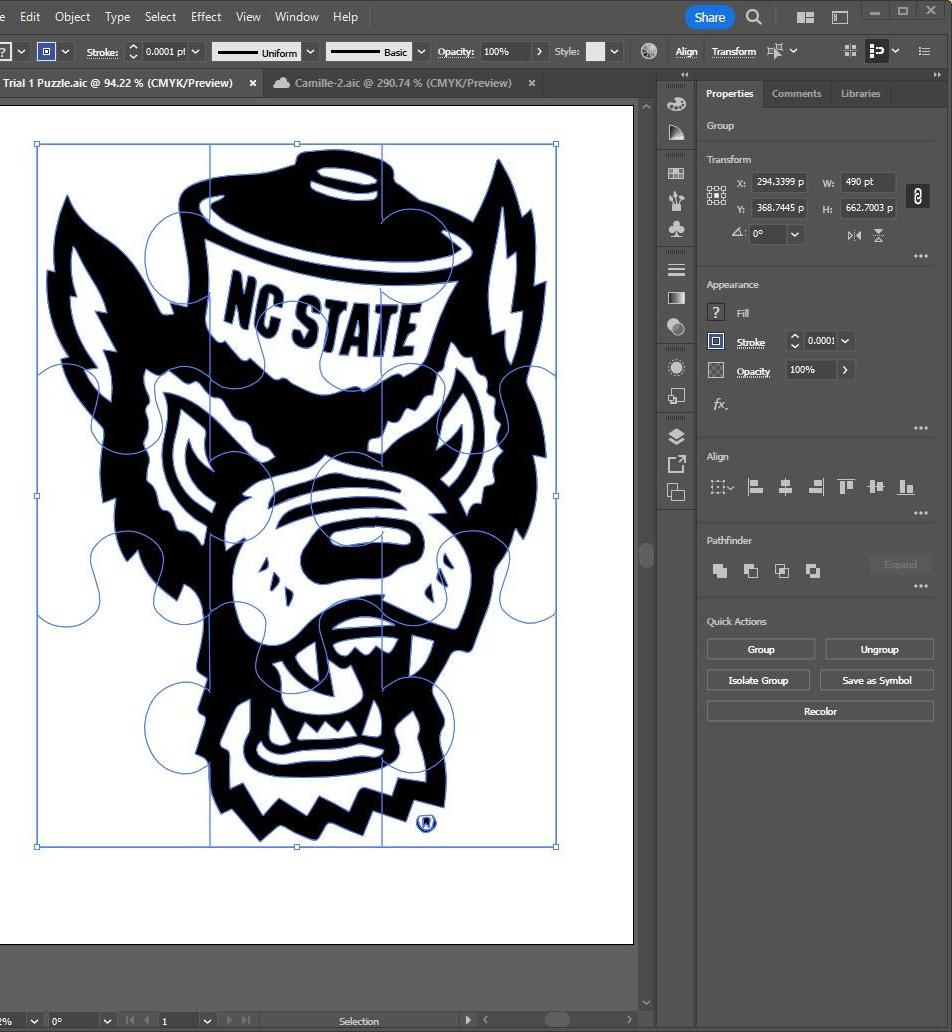Click the Stroke color swatch in Appearance
This screenshot has height=1032, width=952.
tap(716, 341)
